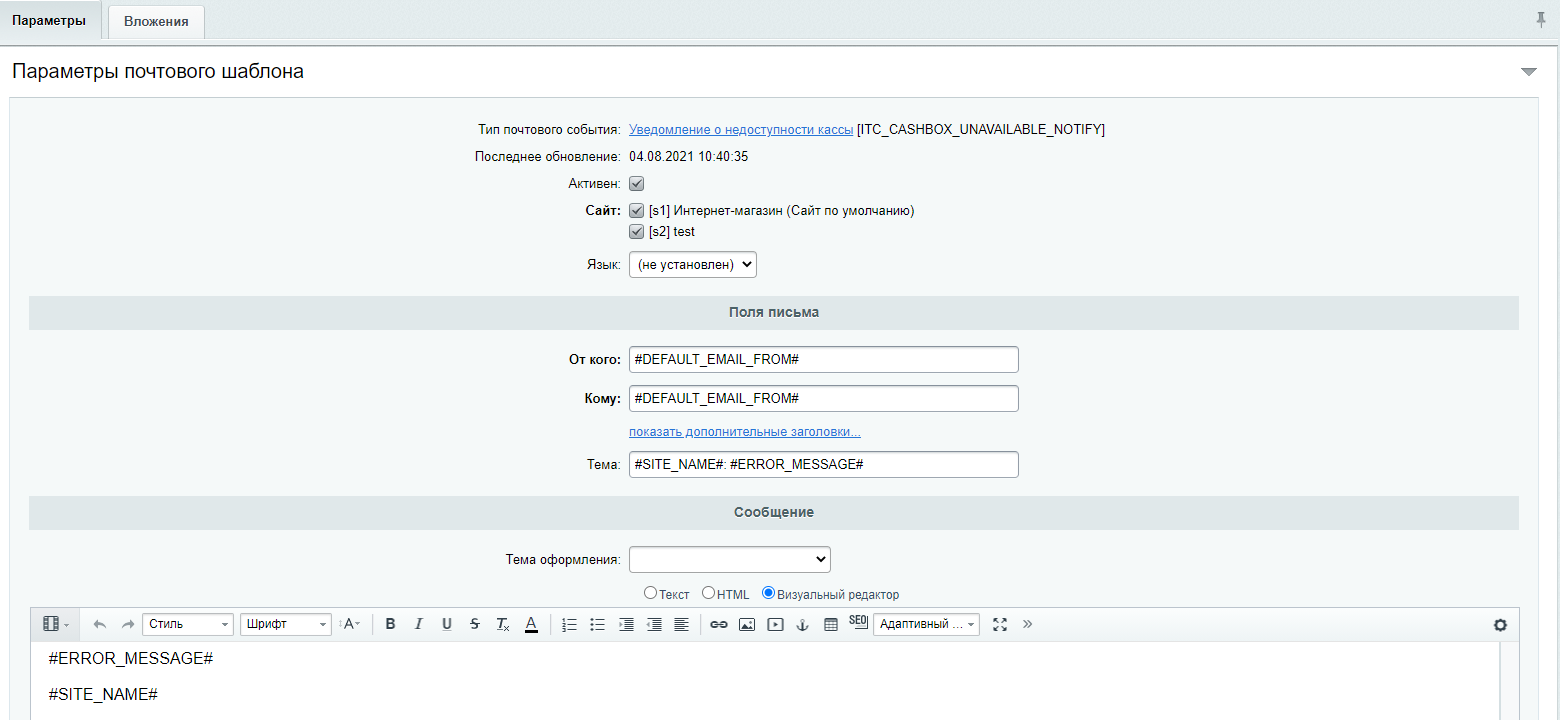Click the strikethrough formatting icon
1560x720 pixels.
[x=475, y=624]
